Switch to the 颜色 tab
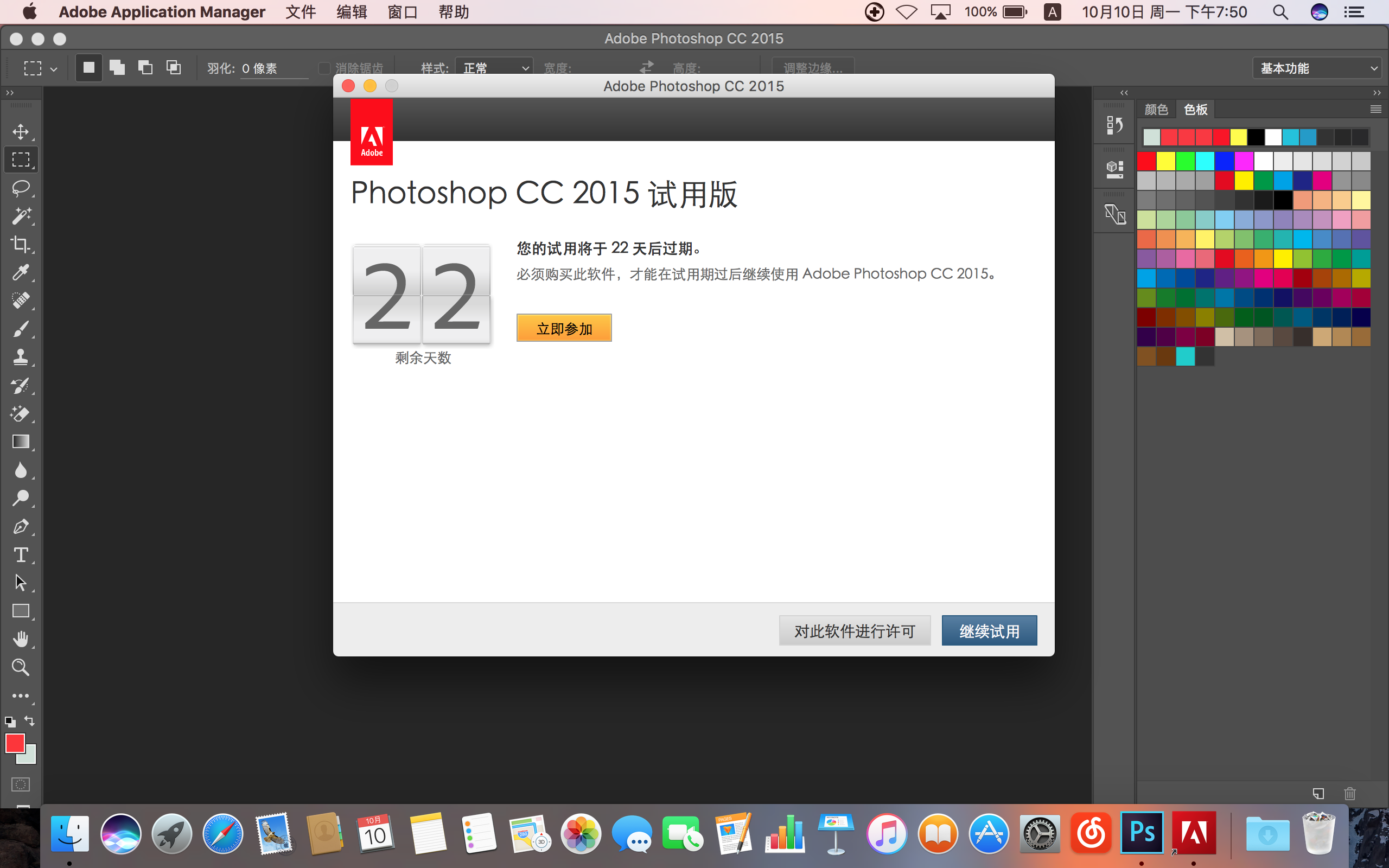This screenshot has width=1389, height=868. (1156, 109)
